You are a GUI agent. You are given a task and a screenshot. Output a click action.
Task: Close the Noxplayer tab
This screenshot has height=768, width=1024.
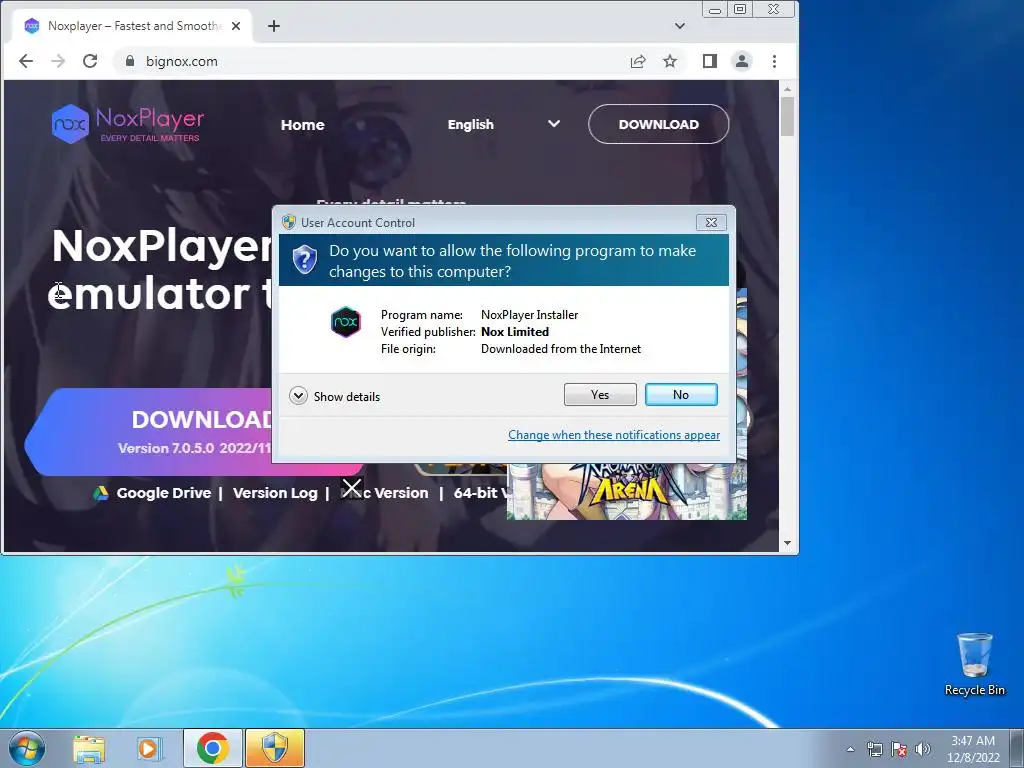236,26
